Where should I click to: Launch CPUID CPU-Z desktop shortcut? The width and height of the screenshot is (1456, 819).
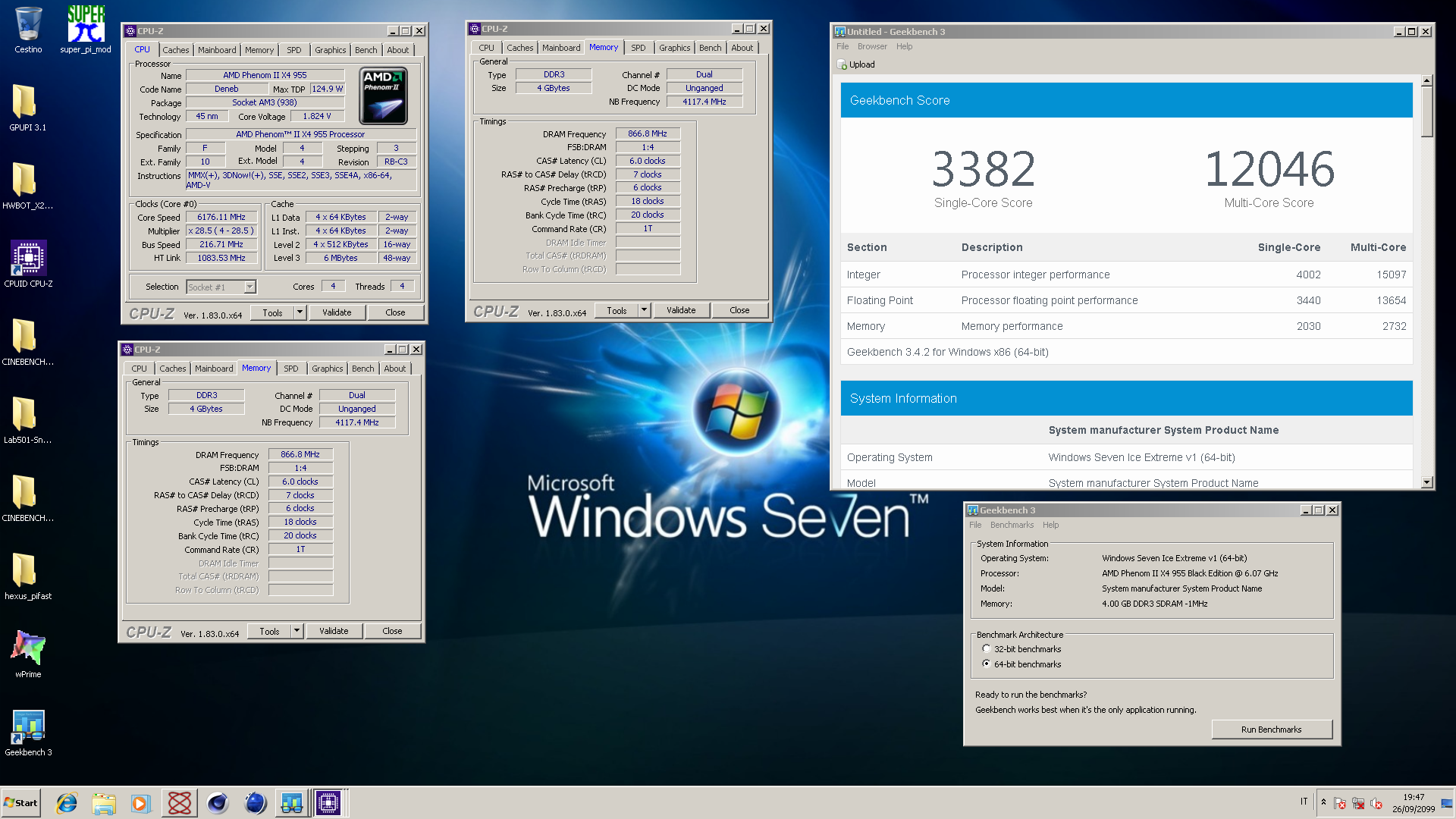point(28,265)
